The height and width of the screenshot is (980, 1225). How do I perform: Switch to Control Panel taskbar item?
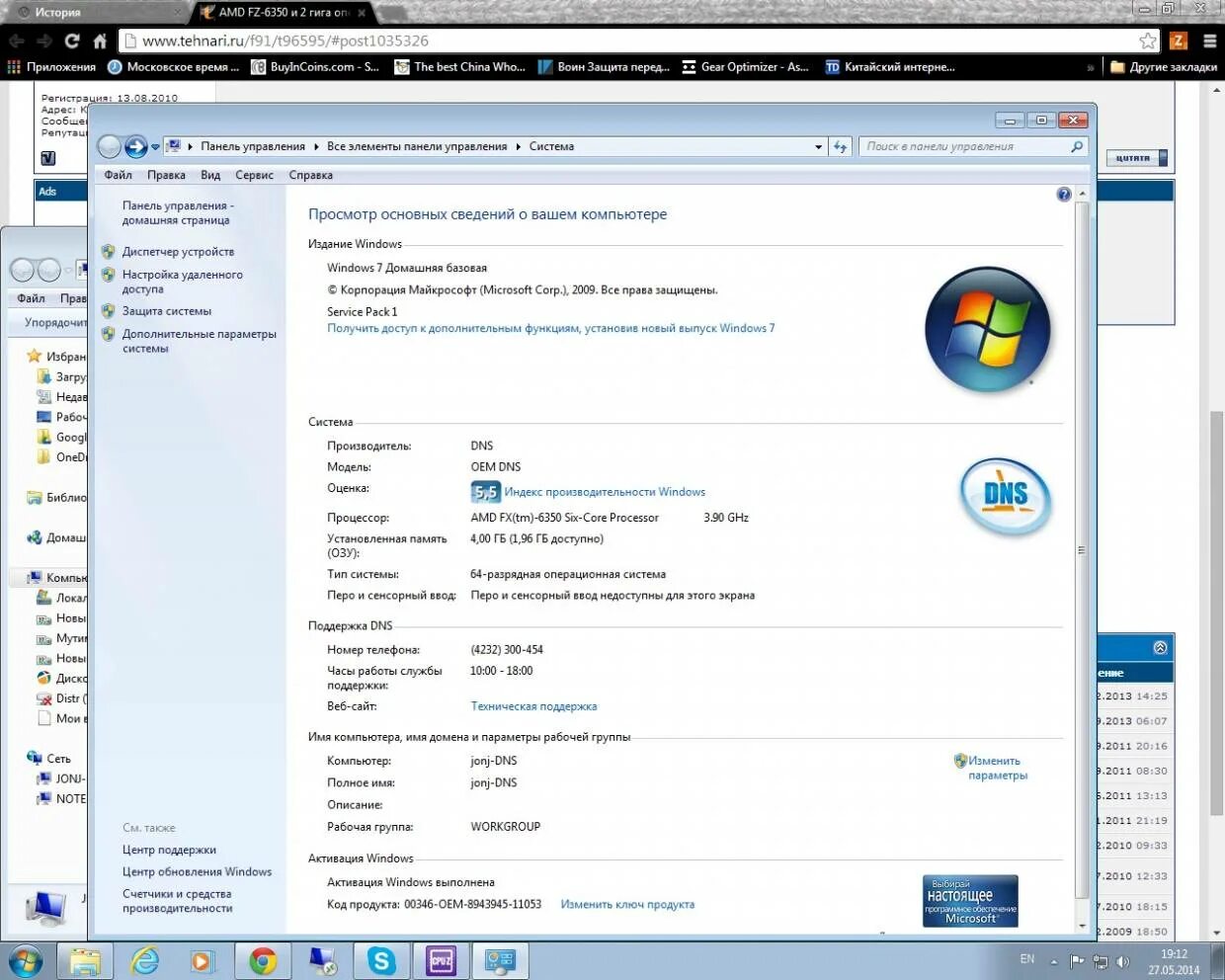[500, 961]
